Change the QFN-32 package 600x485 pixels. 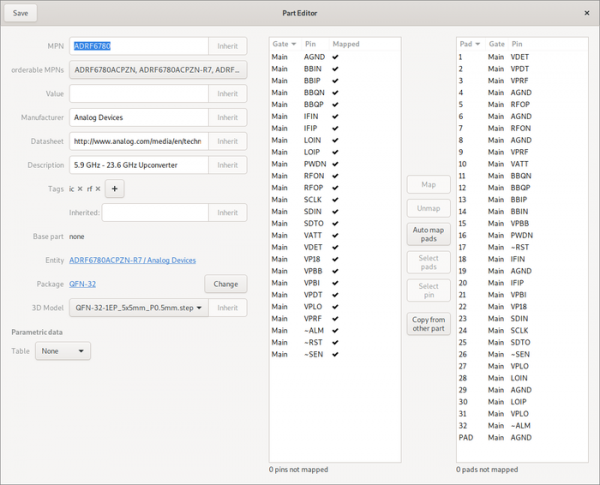click(x=226, y=285)
